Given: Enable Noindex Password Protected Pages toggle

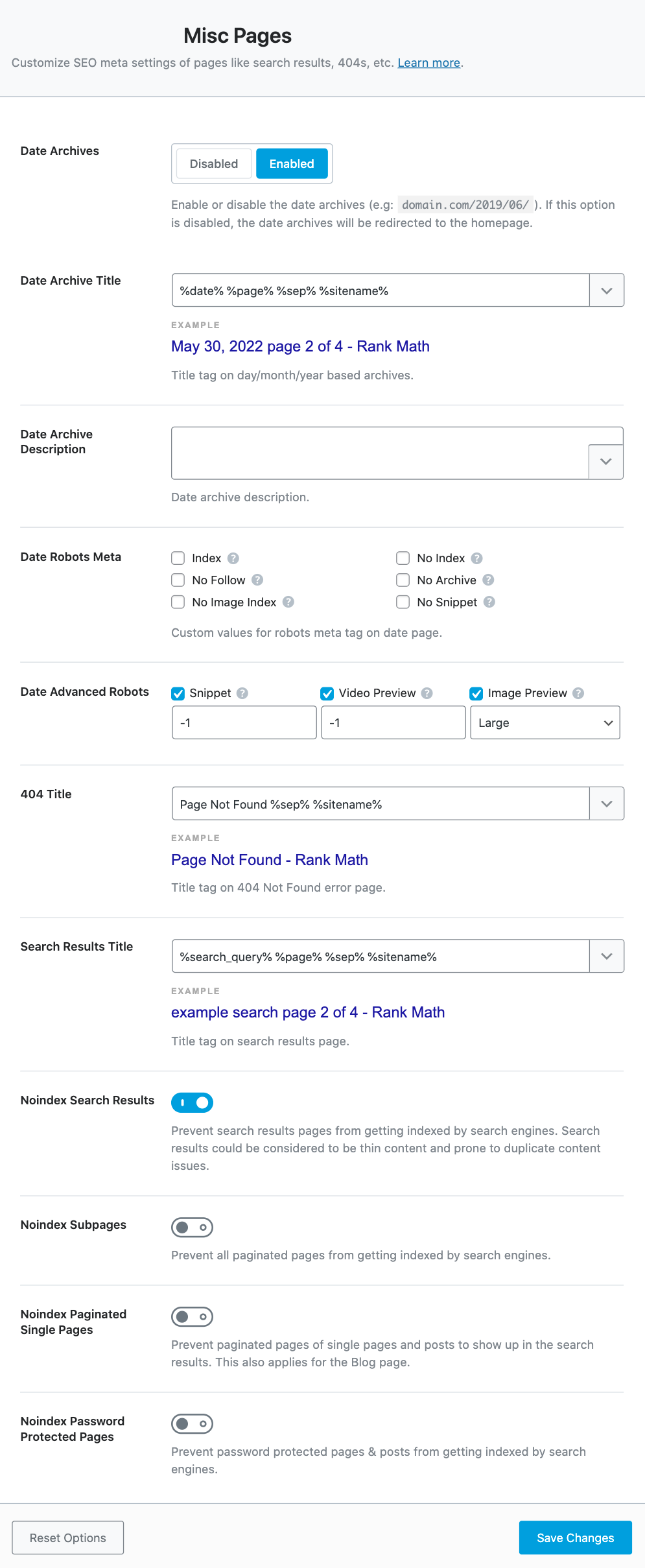Looking at the screenshot, I should coord(192,1424).
